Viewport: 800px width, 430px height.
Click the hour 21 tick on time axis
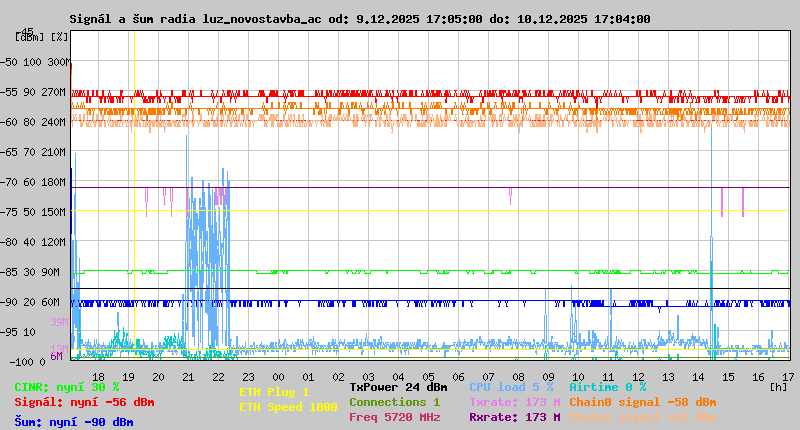(x=188, y=375)
